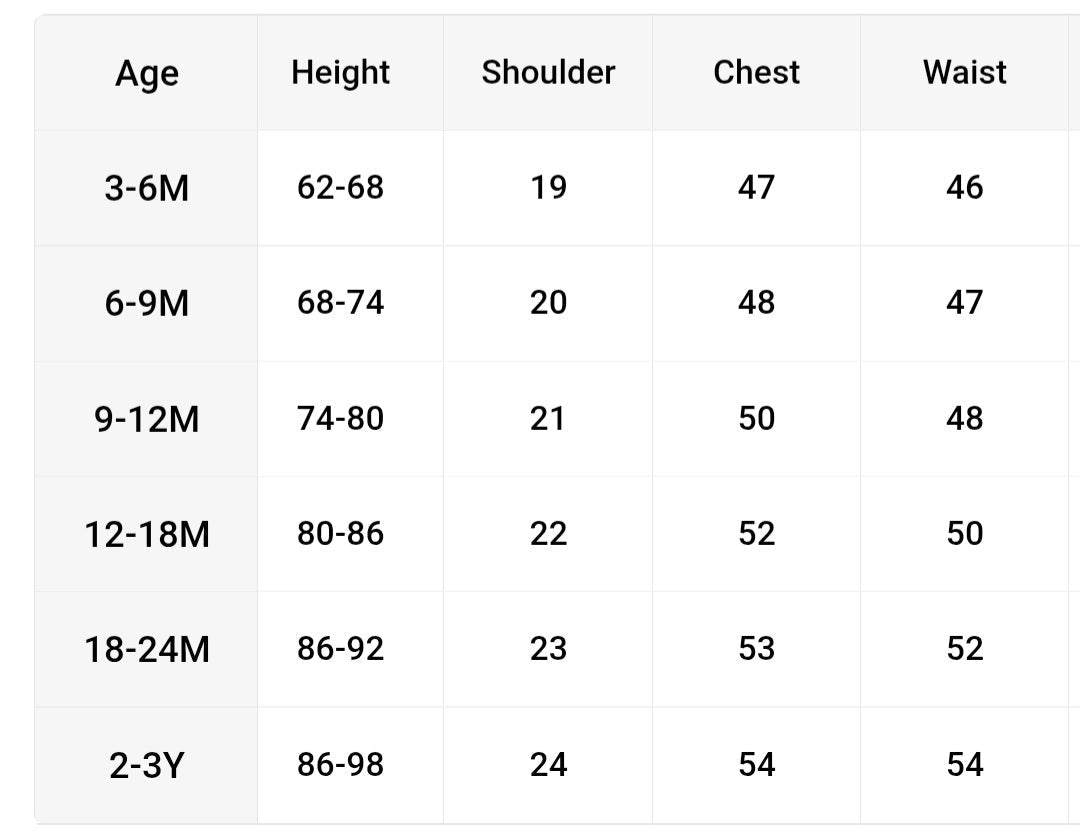
Task: Select the Chest column header
Action: [756, 72]
